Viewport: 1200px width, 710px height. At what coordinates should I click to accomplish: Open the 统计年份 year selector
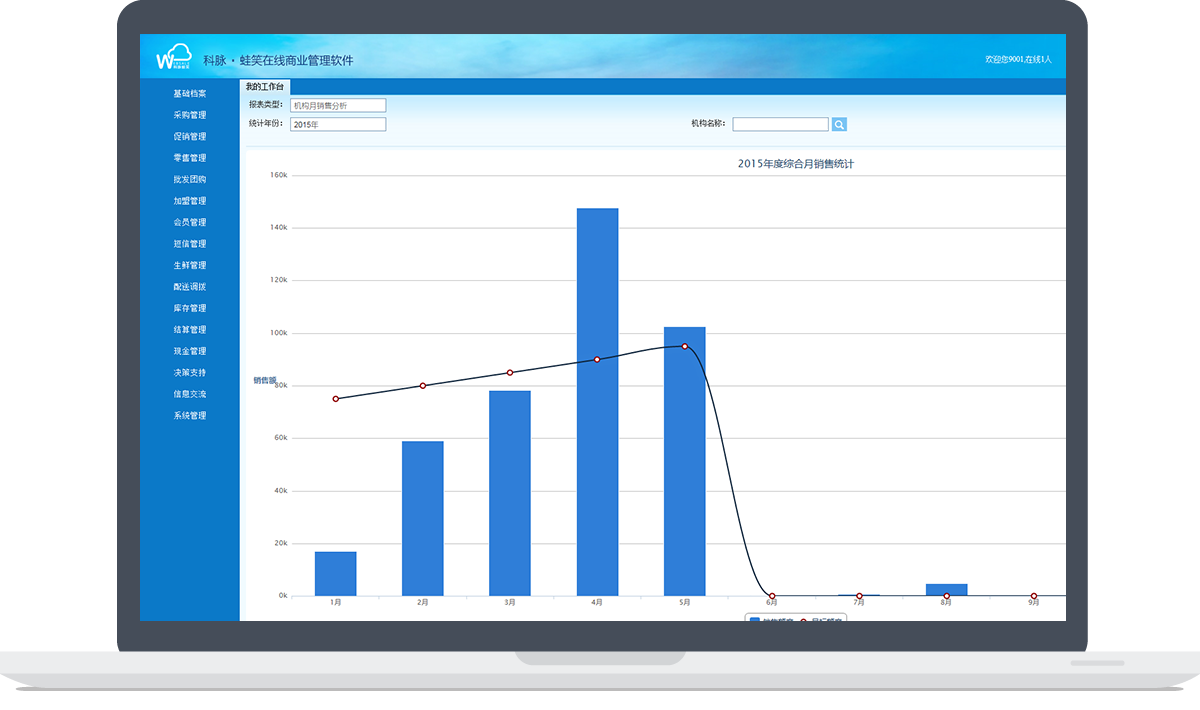pos(337,124)
